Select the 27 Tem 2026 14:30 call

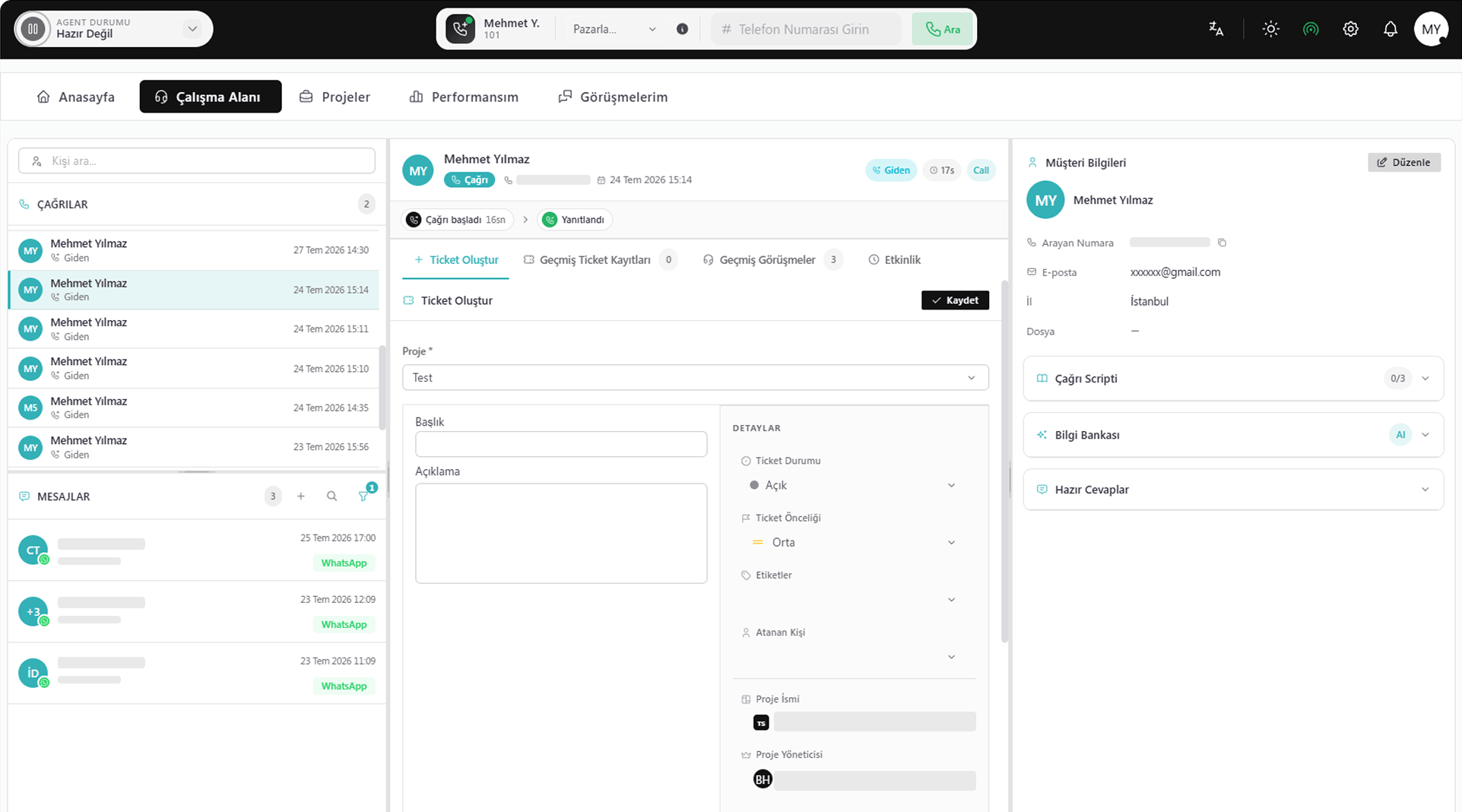pyautogui.click(x=194, y=250)
